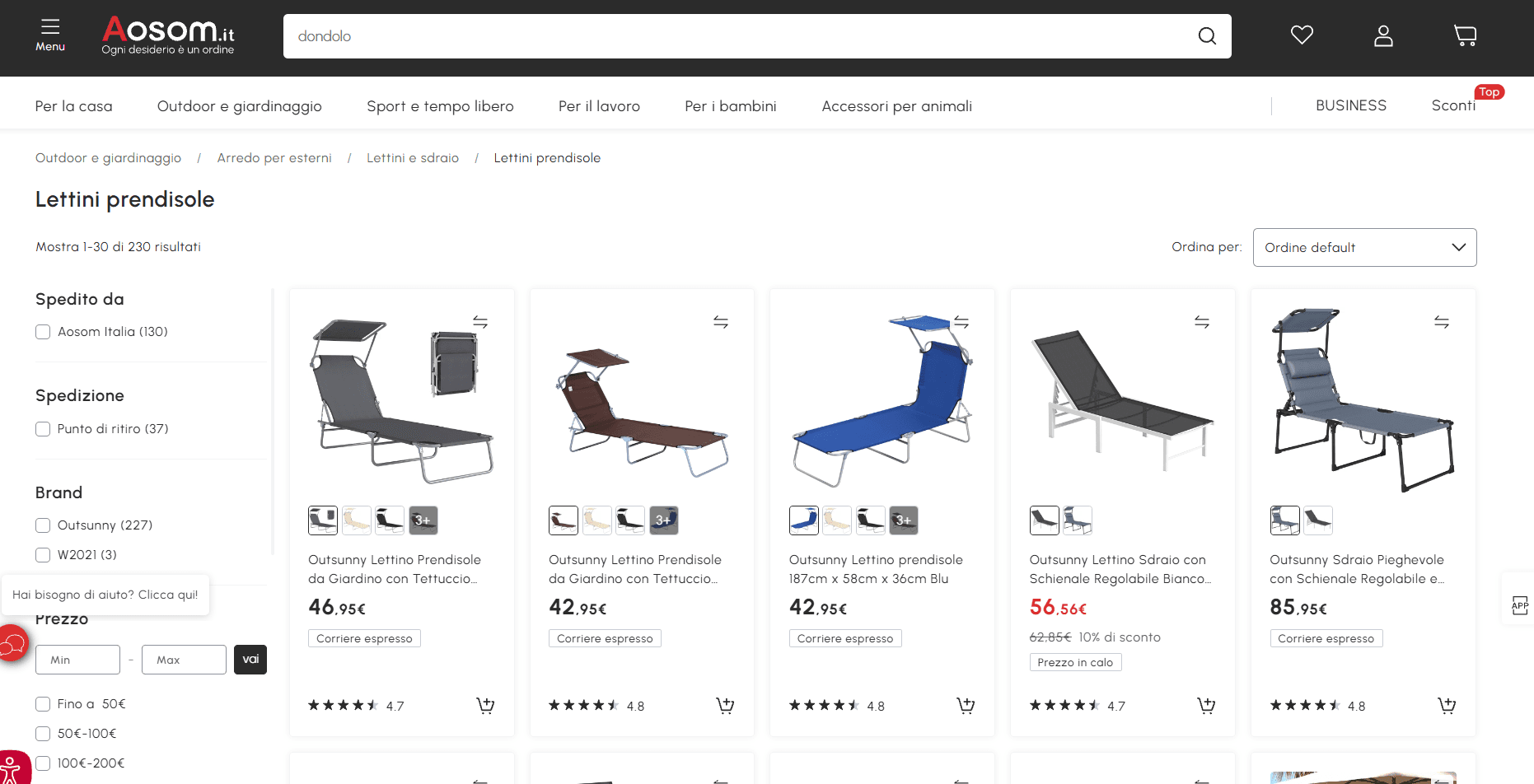Go to Lettini e sdraio breadcrumb

(413, 158)
